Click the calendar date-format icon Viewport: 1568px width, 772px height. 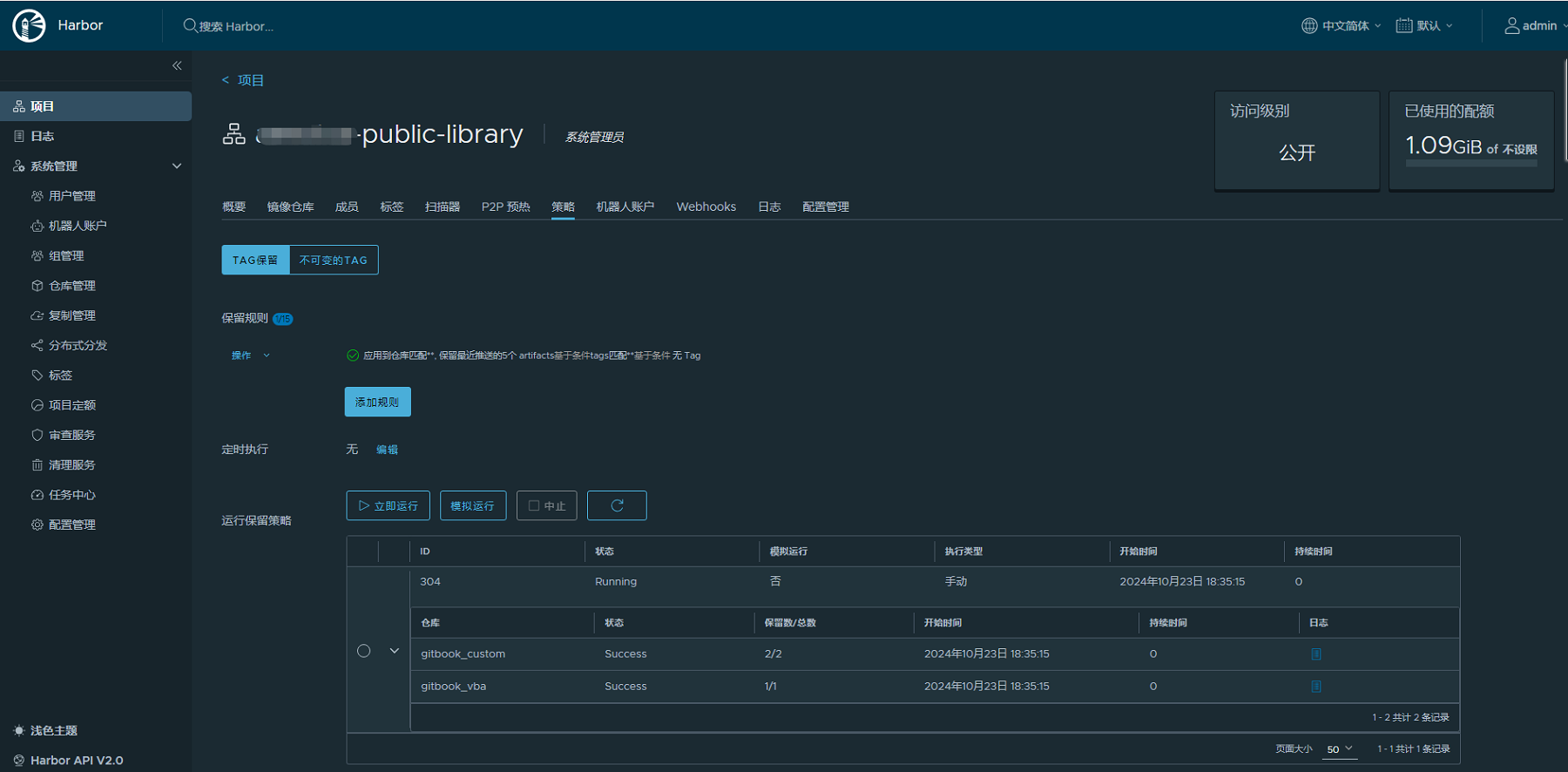(1404, 25)
